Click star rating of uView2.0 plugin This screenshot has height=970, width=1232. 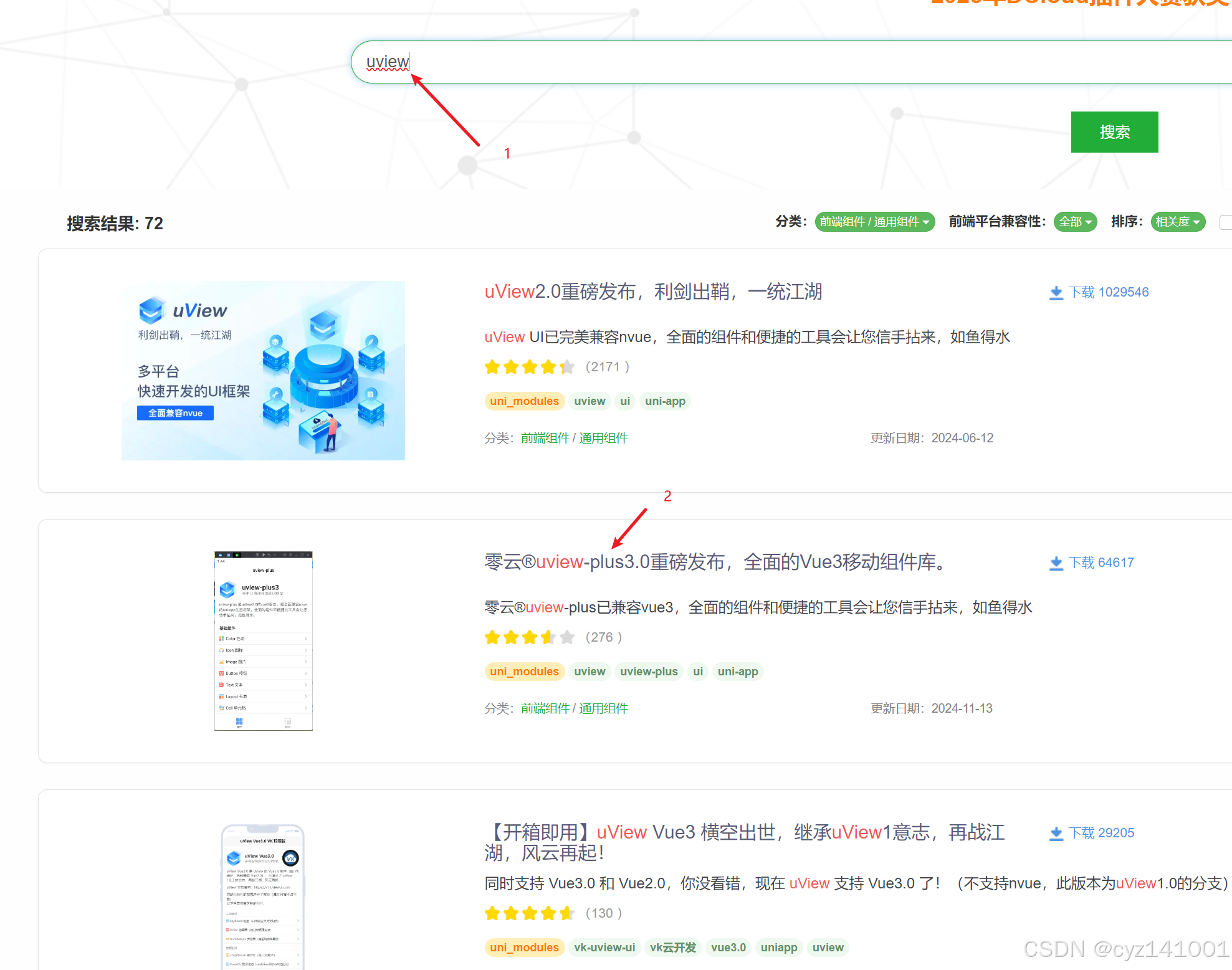[529, 367]
